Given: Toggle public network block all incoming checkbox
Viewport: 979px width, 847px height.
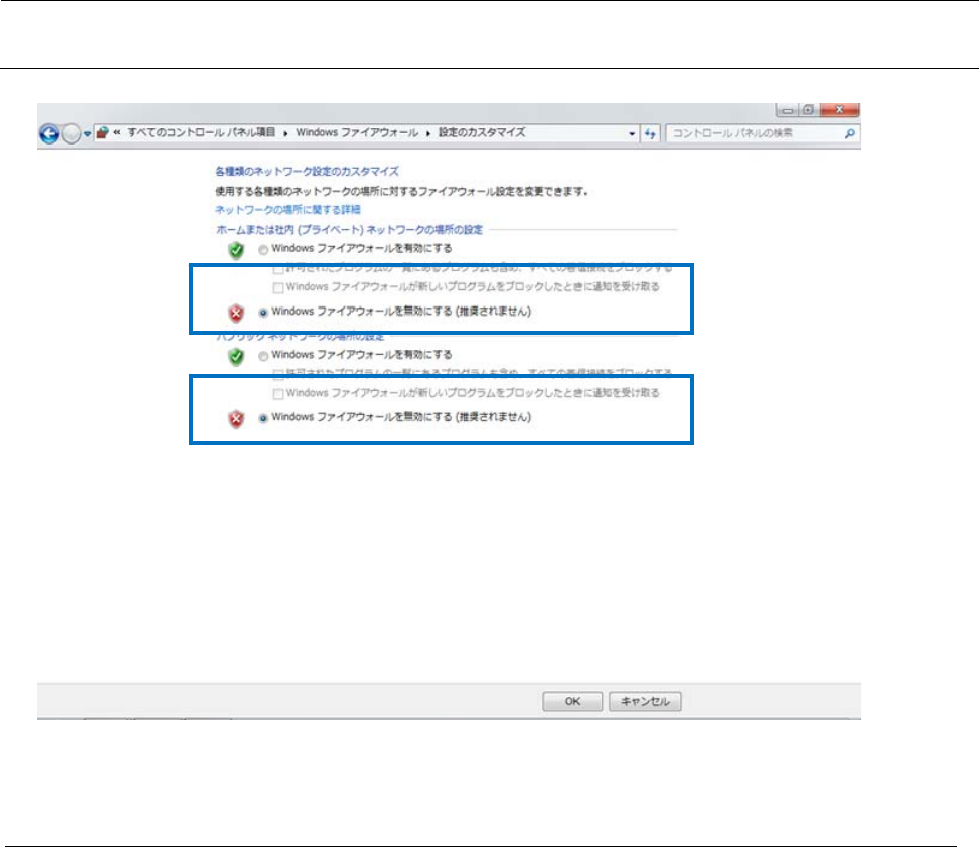Looking at the screenshot, I should tap(278, 375).
